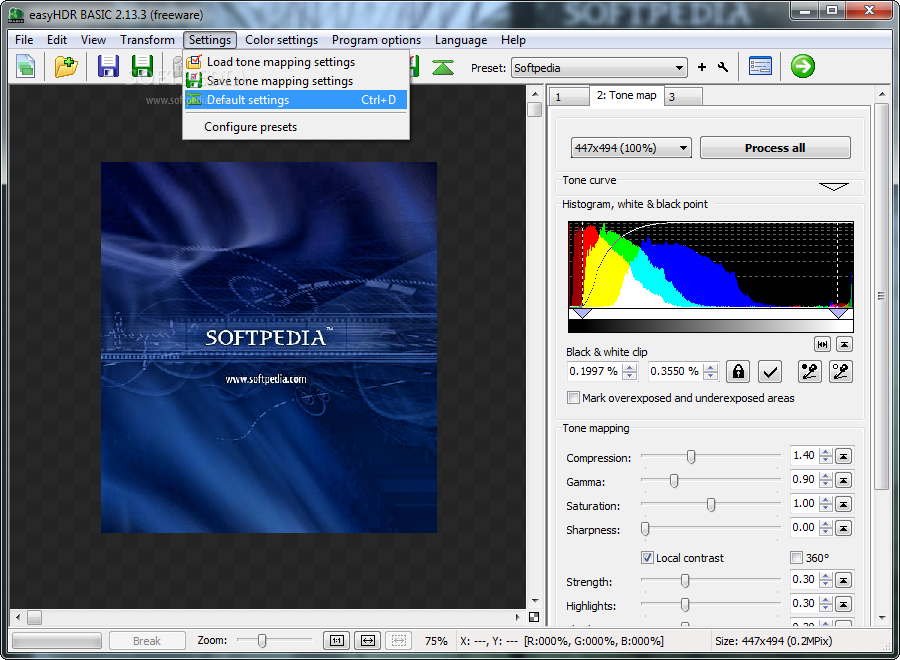Click the Process all button
Image resolution: width=900 pixels, height=660 pixels.
(x=775, y=148)
